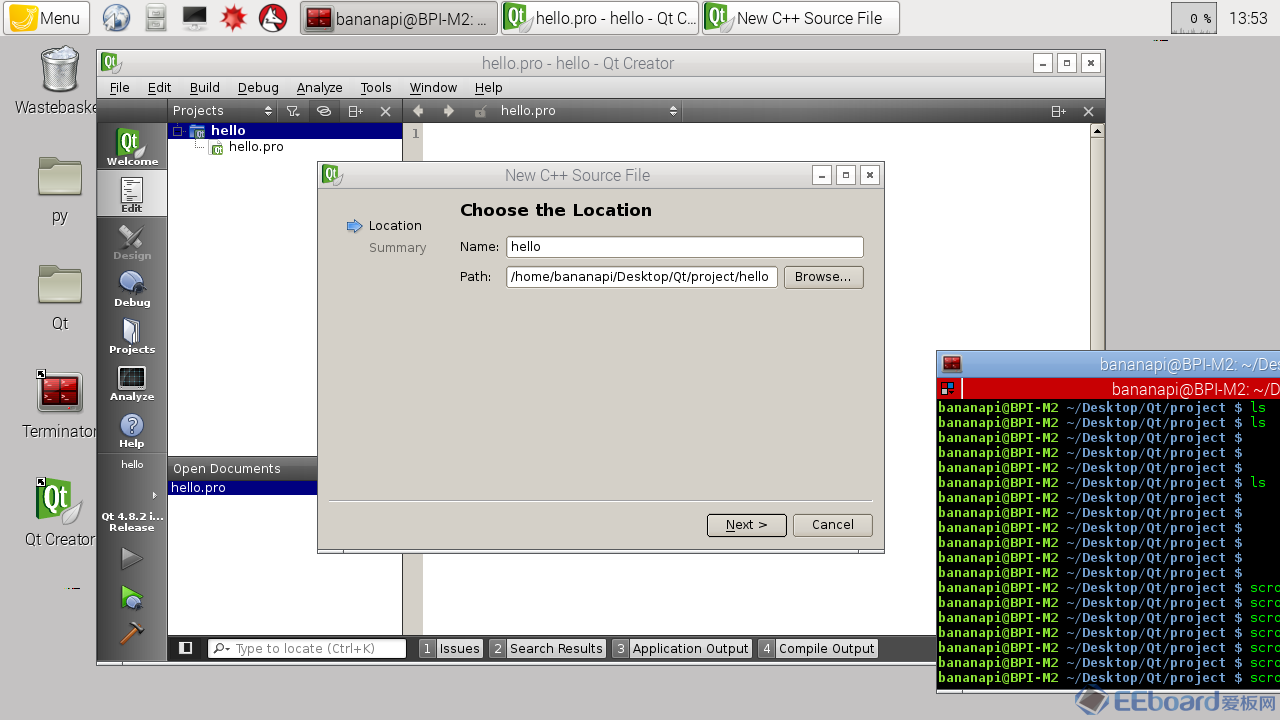Toggle synchronize with editor link icon
Screen dimensions: 1280x720
[323, 111]
